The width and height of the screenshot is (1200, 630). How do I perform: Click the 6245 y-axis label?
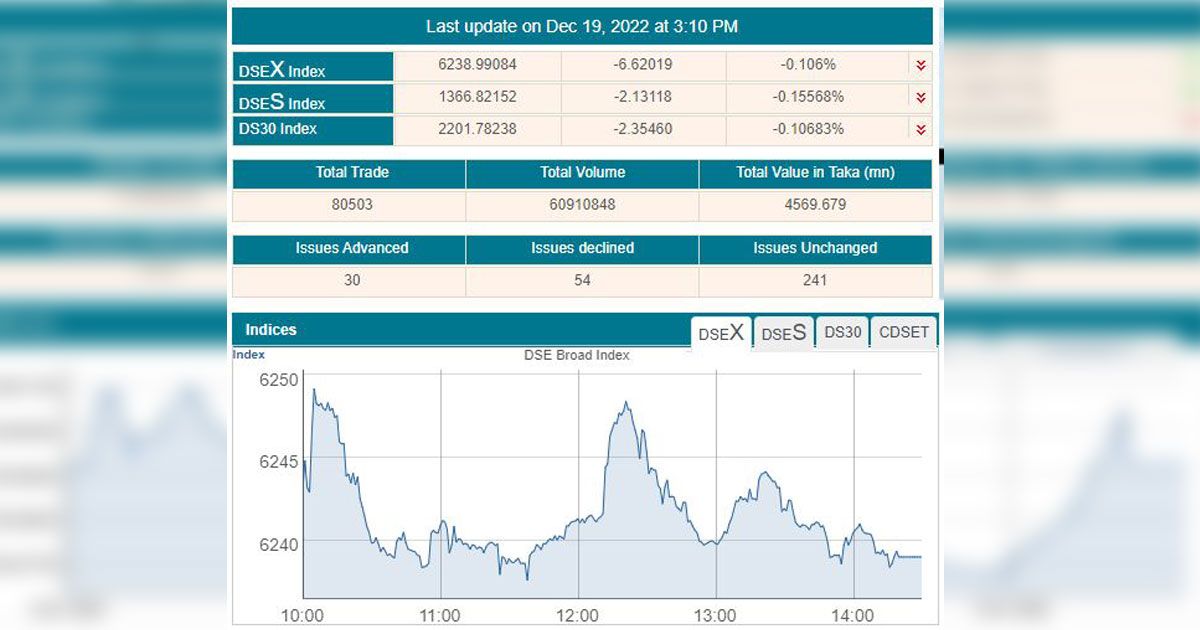[279, 462]
